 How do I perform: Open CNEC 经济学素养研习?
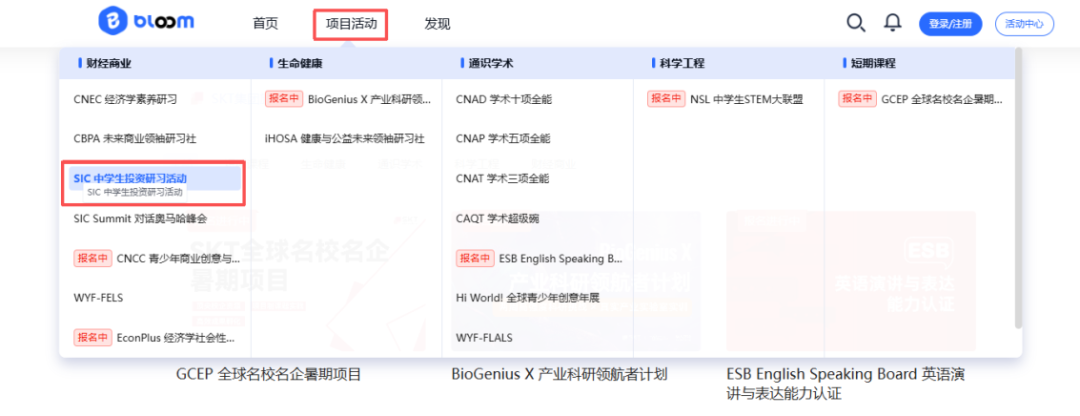125,99
